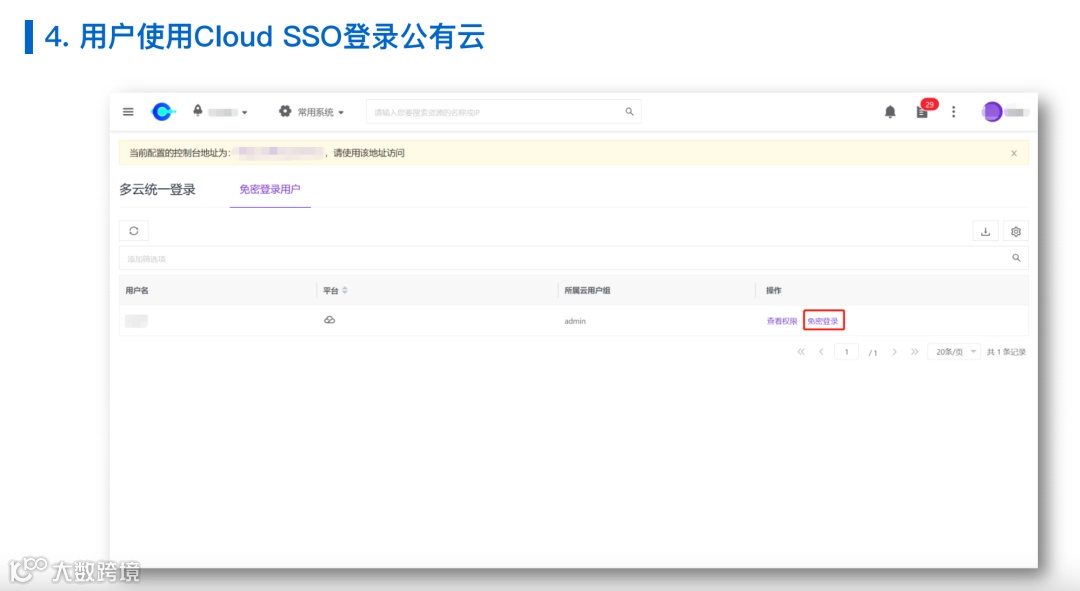Click the gear icon beside 常用系统

[284, 111]
